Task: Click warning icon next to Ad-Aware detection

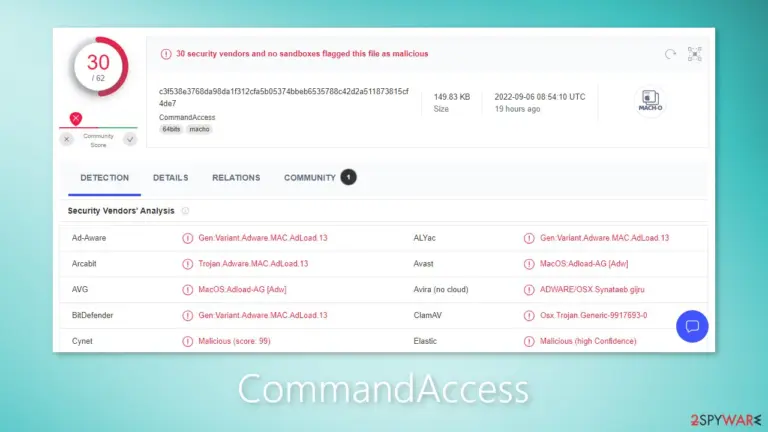Action: pos(188,238)
